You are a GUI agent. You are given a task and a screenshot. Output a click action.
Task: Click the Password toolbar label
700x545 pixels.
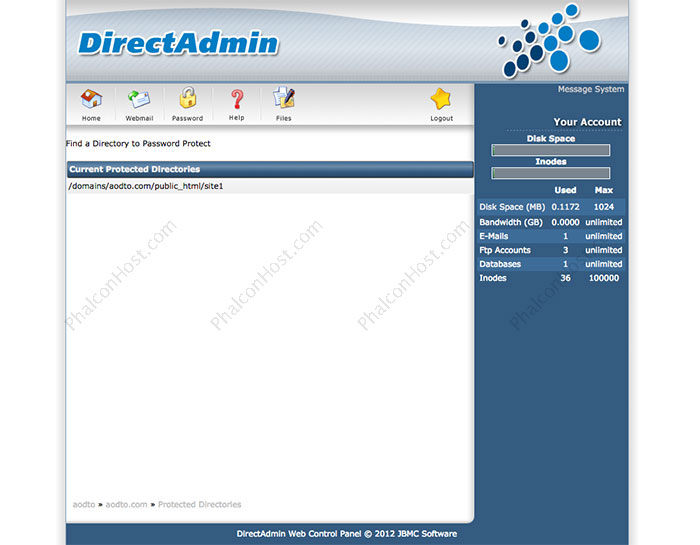188,118
